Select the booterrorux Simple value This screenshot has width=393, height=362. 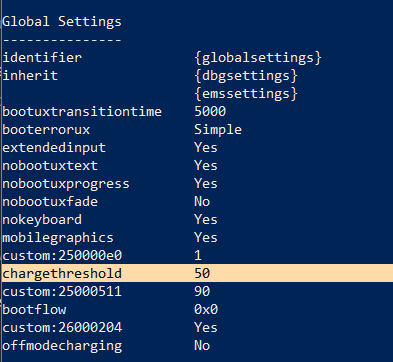point(218,130)
